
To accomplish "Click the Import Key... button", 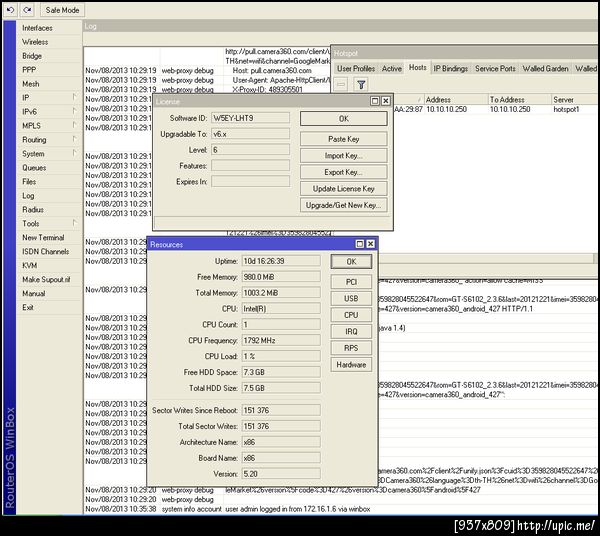I will coord(343,156).
